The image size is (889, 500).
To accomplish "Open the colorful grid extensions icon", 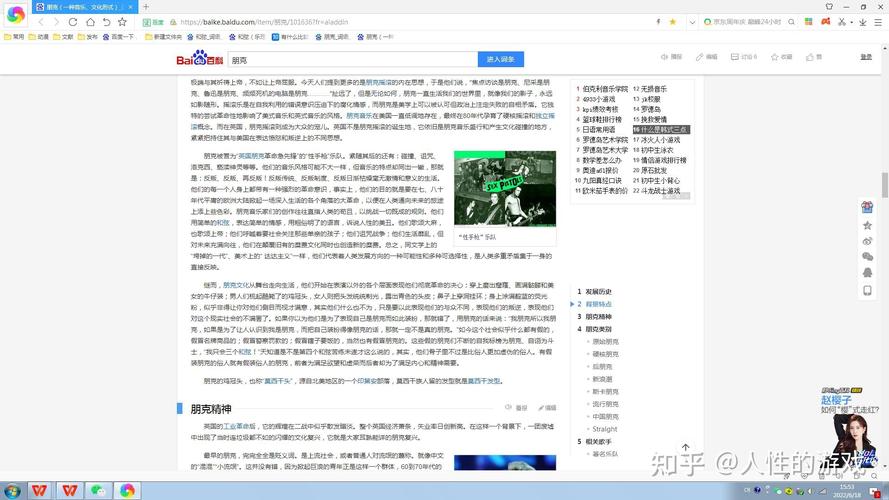I will (809, 22).
